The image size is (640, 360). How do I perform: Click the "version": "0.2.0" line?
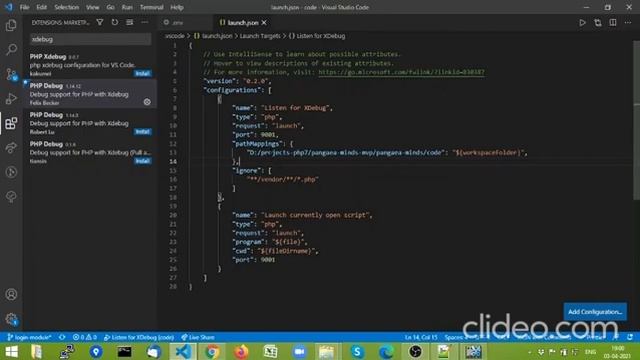tap(237, 81)
